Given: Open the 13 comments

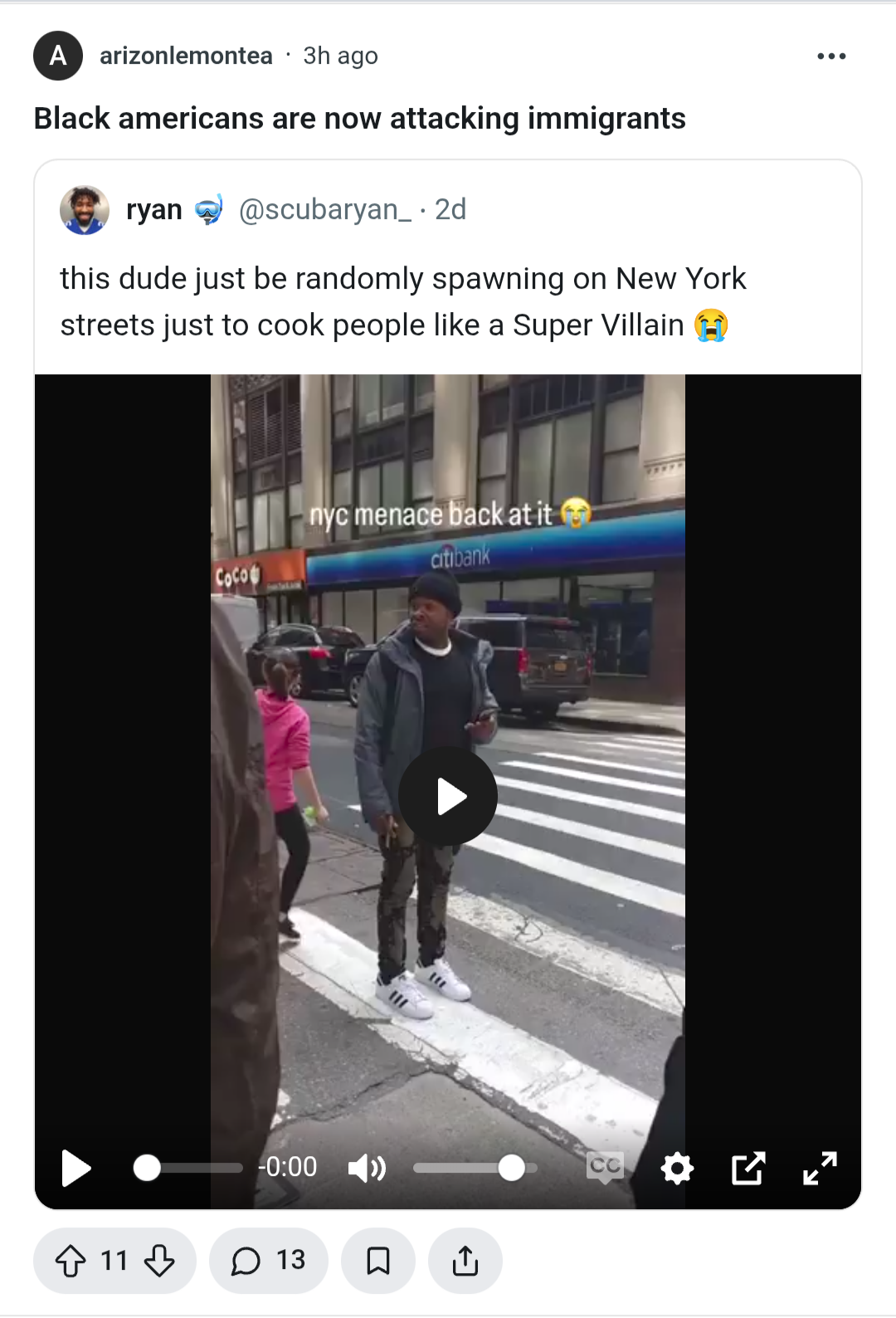Looking at the screenshot, I should (268, 1261).
